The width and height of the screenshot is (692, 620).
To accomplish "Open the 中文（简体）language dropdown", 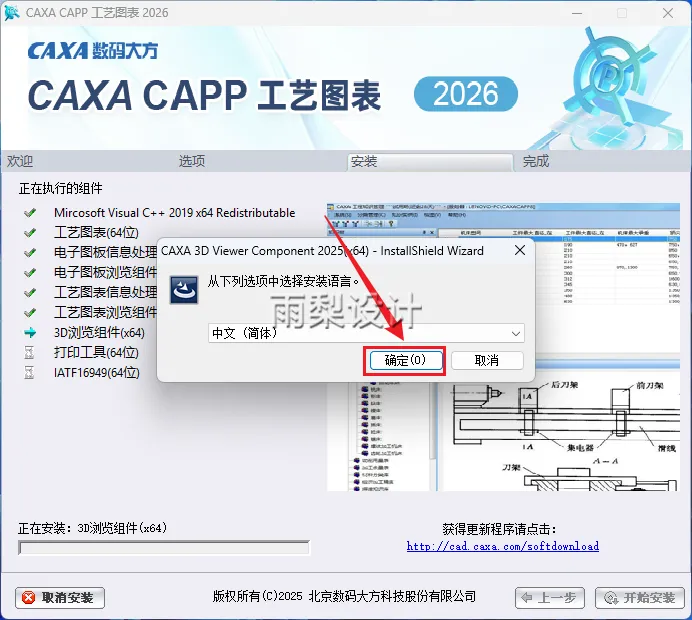I will click(x=366, y=333).
